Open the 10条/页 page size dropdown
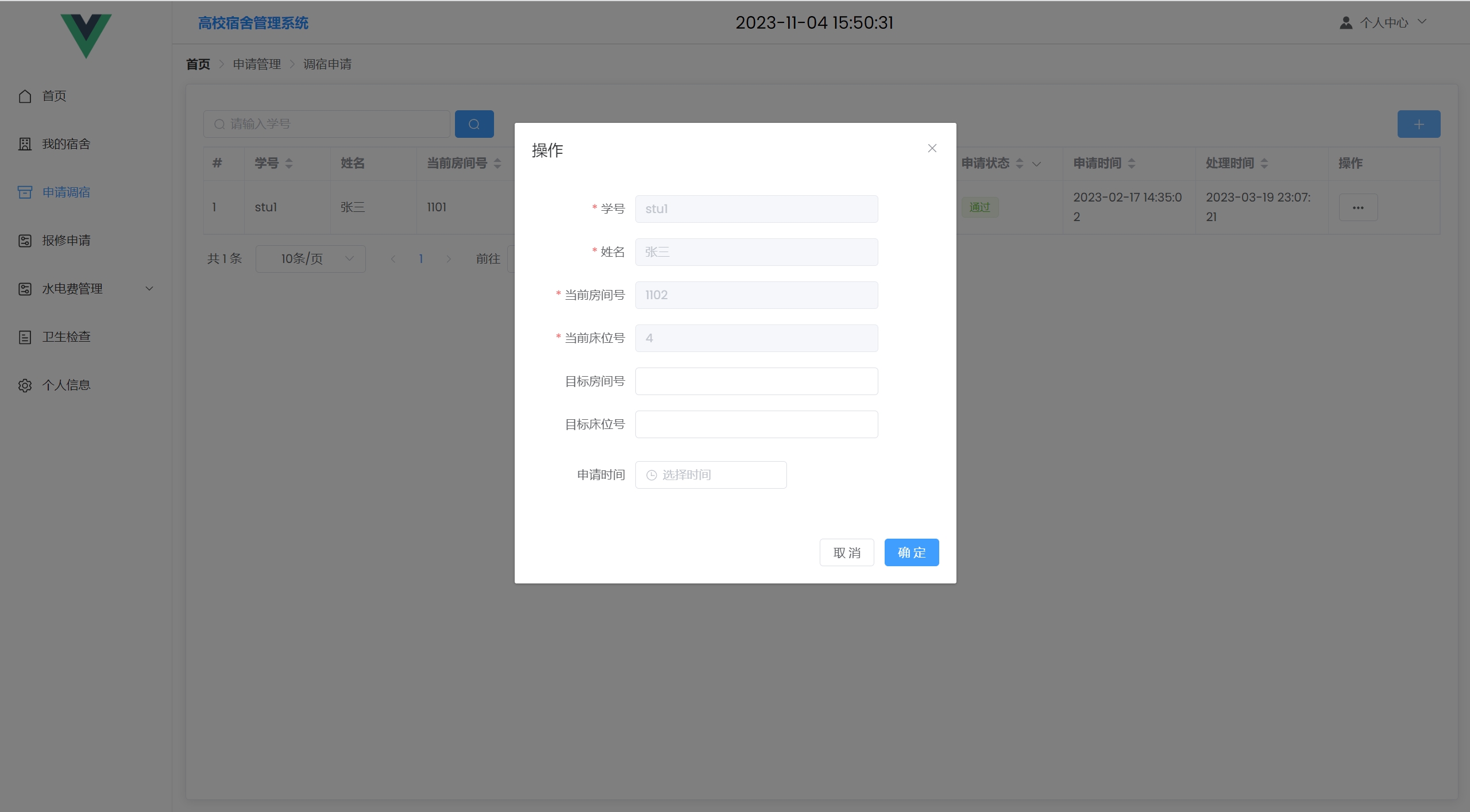 (310, 259)
